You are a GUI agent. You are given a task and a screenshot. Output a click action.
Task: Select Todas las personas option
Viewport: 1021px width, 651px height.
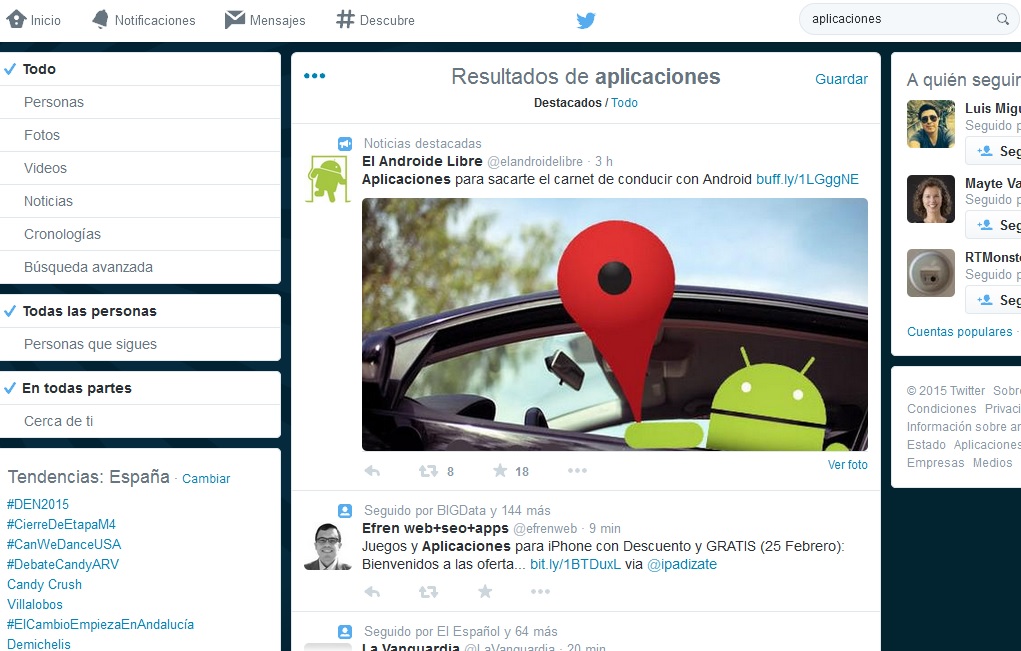(140, 311)
